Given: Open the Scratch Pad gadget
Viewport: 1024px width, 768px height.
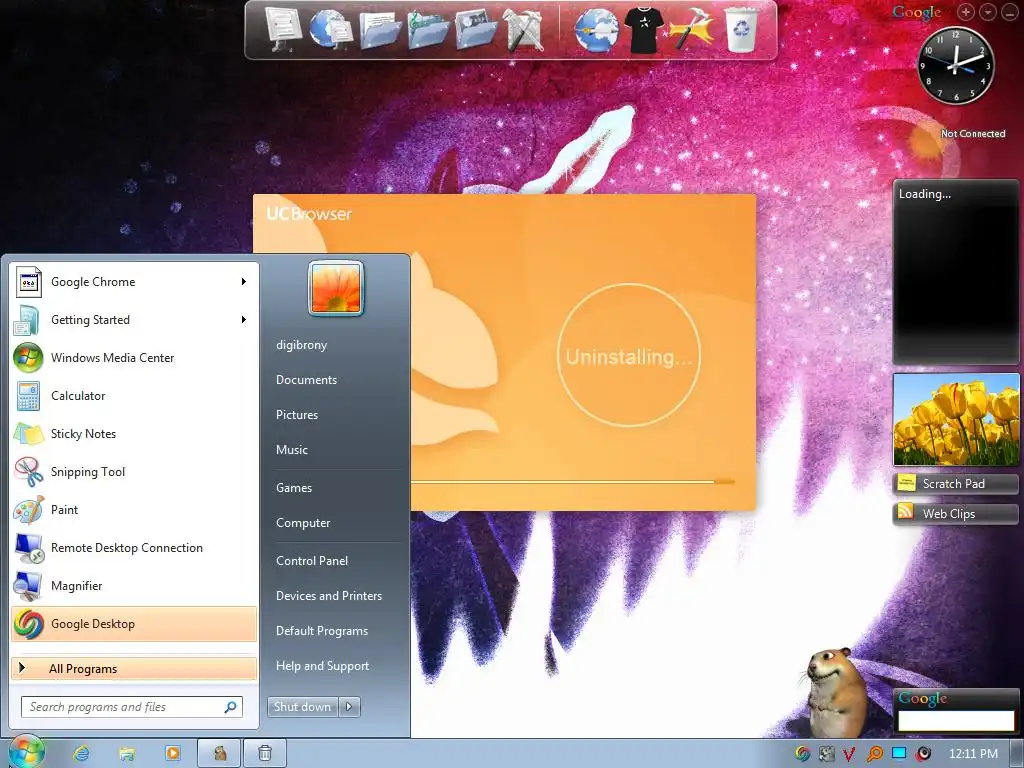Looking at the screenshot, I should (x=955, y=484).
